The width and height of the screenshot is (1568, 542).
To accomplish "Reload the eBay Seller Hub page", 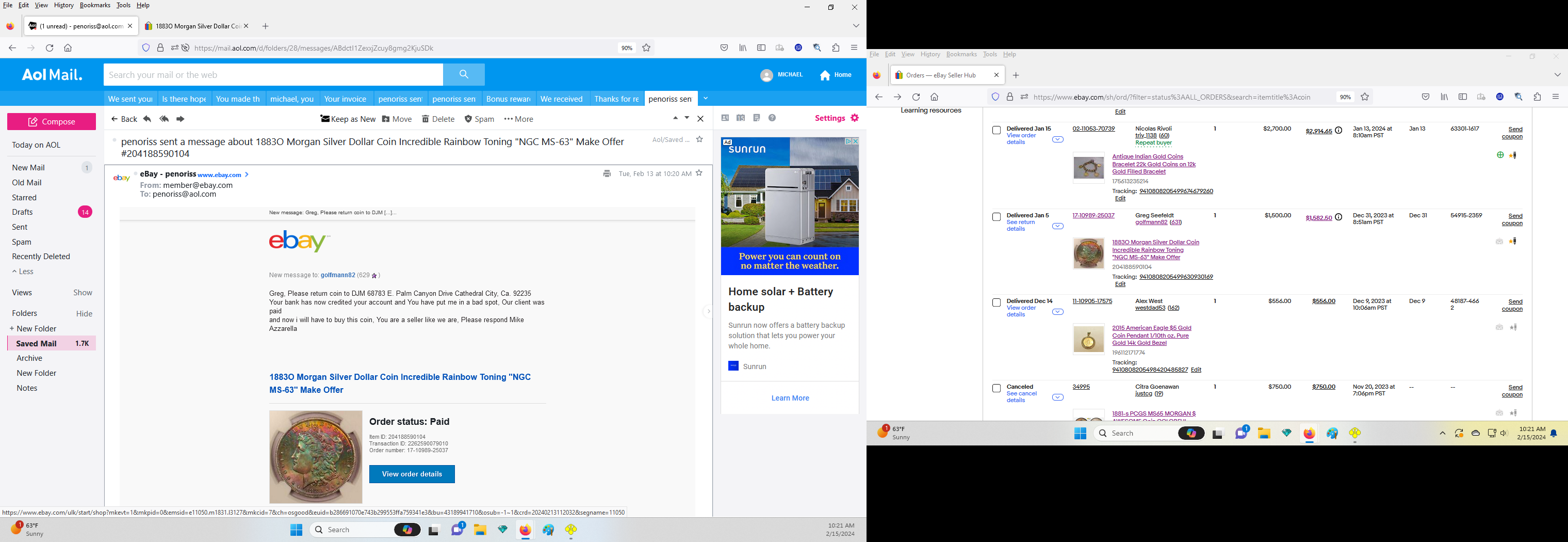I will tap(916, 97).
